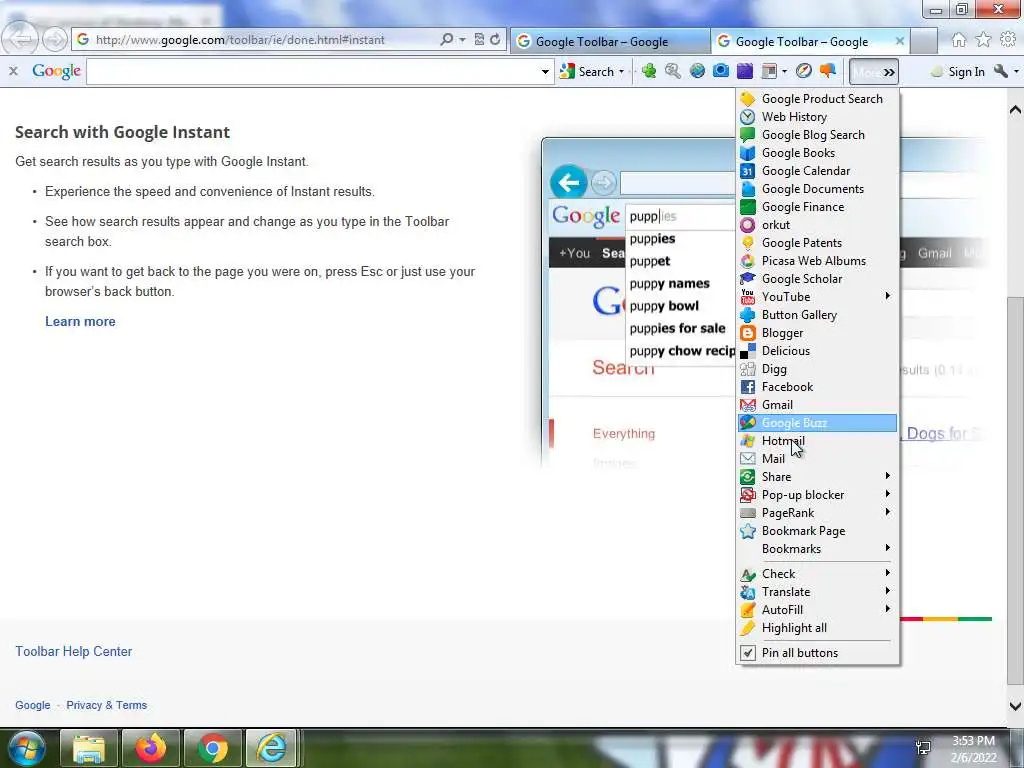Image resolution: width=1024 pixels, height=768 pixels.
Task: Click the IE Back arrow button
Action: tap(20, 39)
